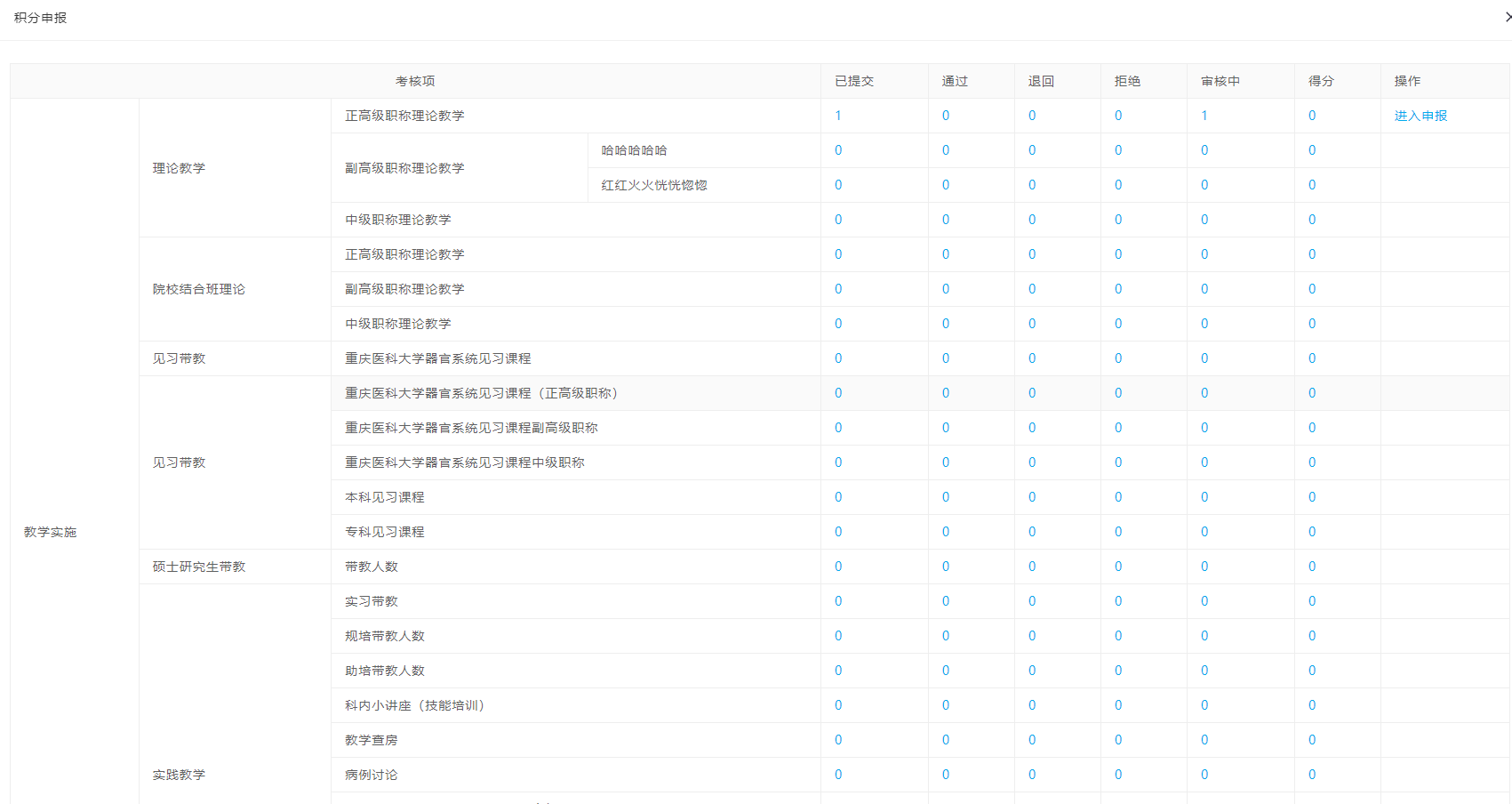The height and width of the screenshot is (804, 1512).
Task: Click the 积分申报 dialog title
Action: (41, 18)
